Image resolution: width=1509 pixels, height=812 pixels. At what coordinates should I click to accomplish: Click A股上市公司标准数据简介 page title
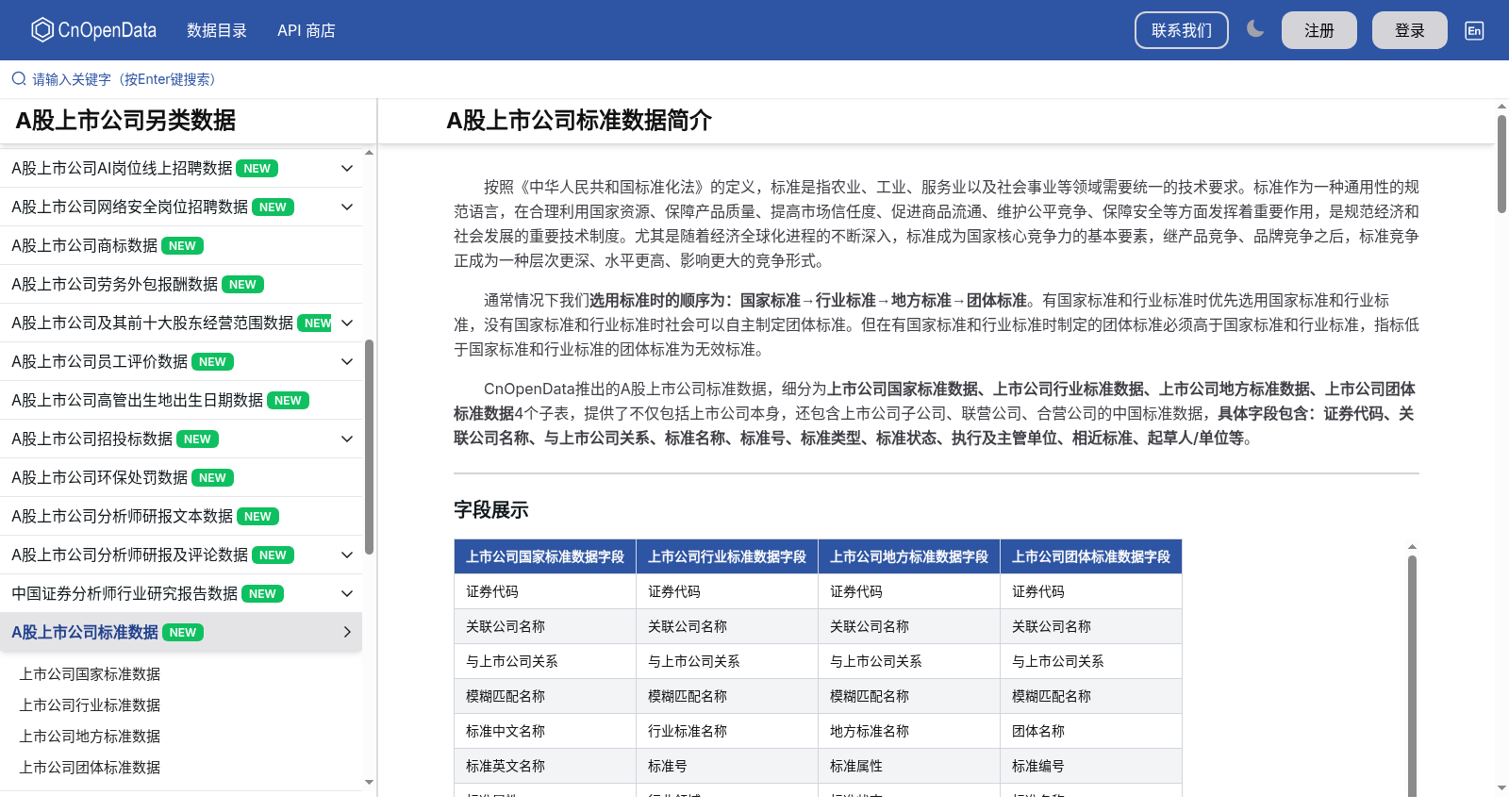click(579, 121)
